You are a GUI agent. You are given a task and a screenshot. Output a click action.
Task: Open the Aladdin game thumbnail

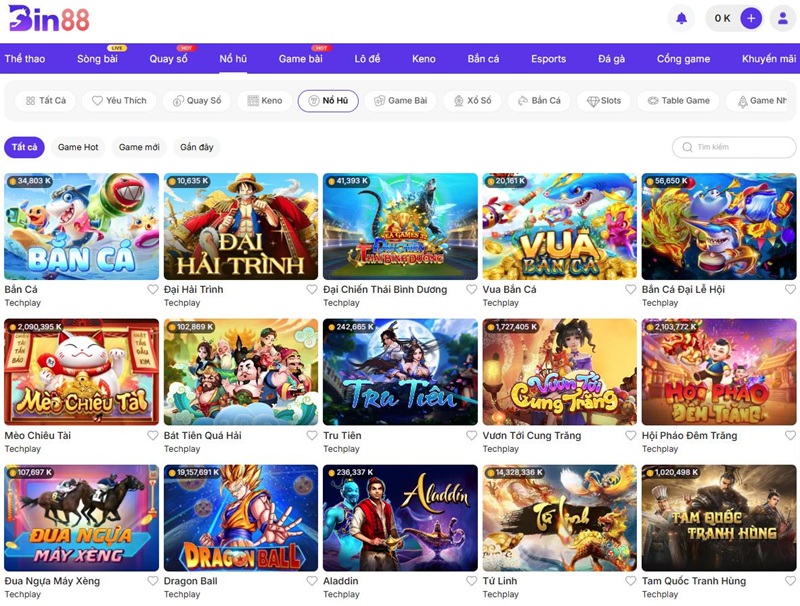[x=401, y=518]
